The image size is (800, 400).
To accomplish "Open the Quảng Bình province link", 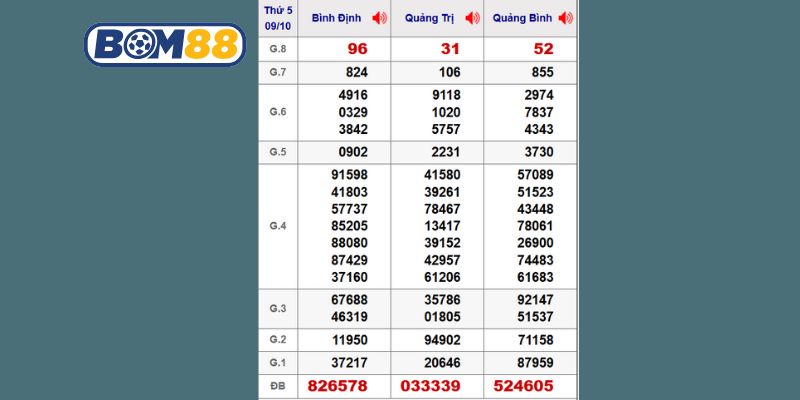I will pos(522,18).
